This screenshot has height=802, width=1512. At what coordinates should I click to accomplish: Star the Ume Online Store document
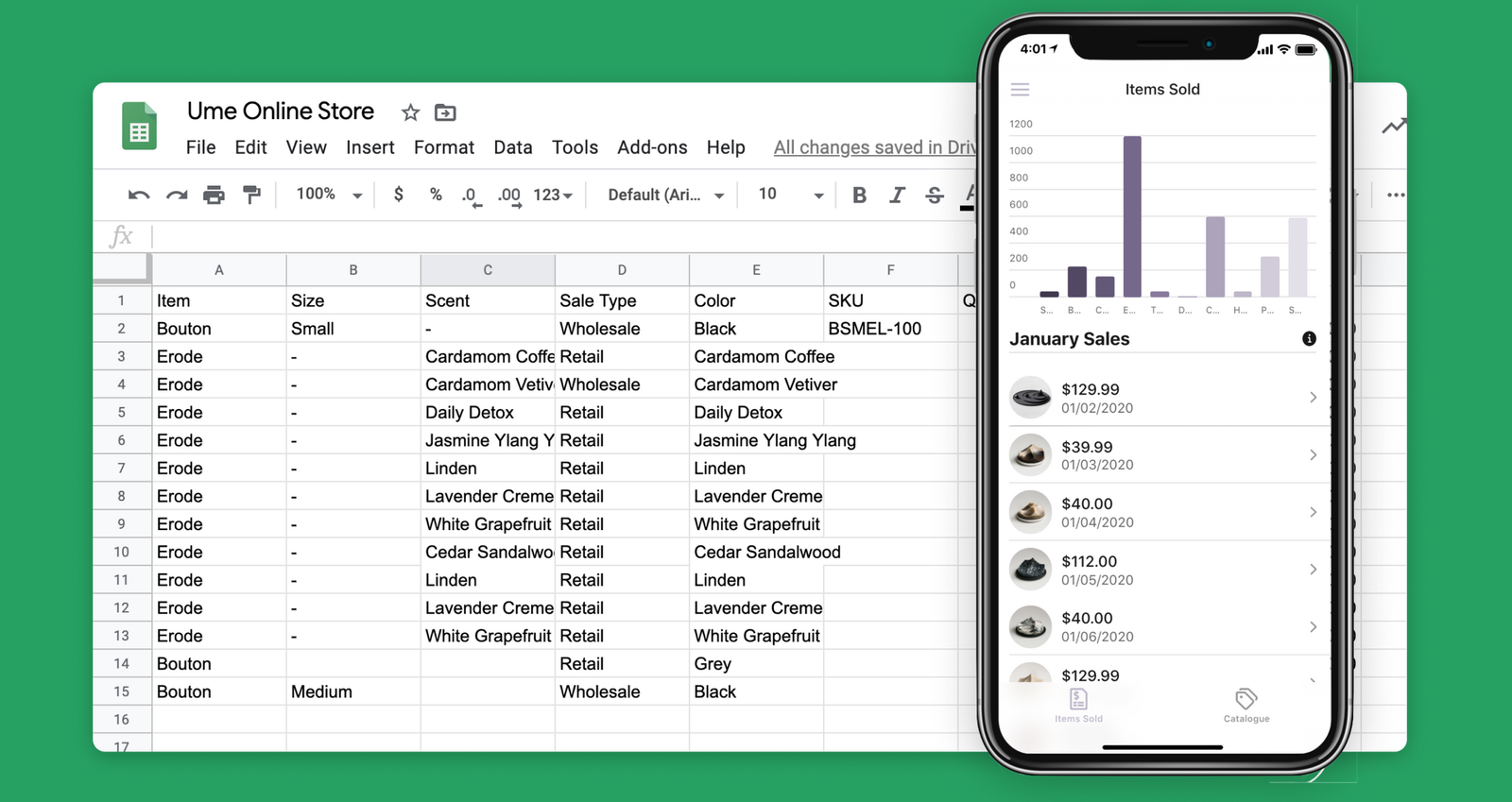coord(410,112)
